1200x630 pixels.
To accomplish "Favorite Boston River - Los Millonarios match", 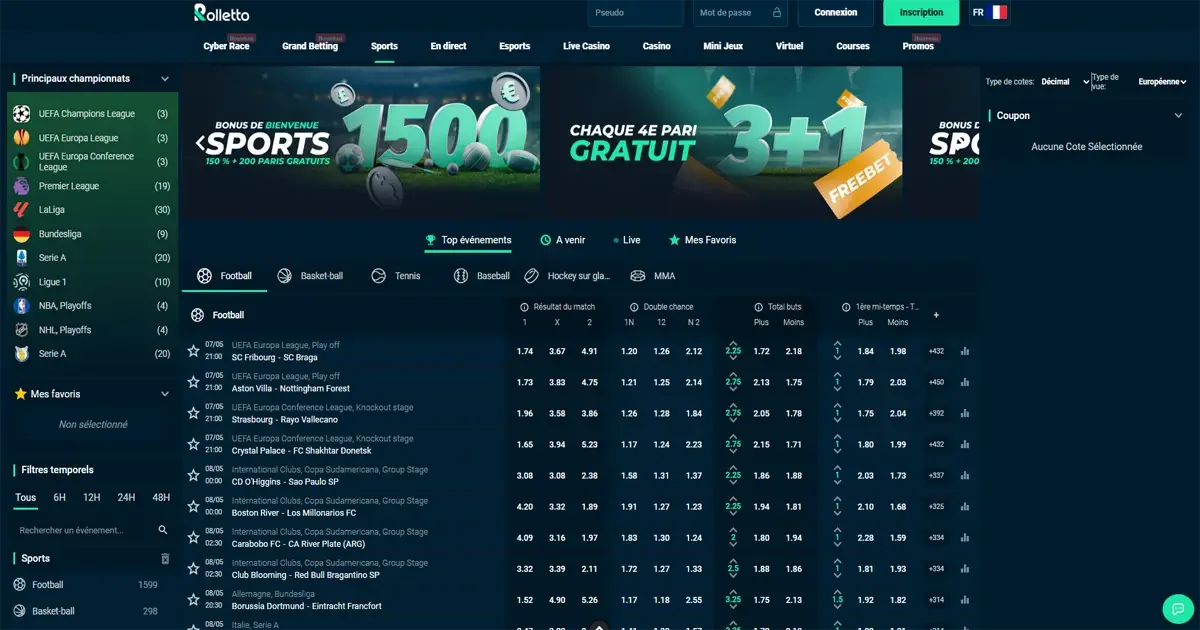I will [194, 506].
